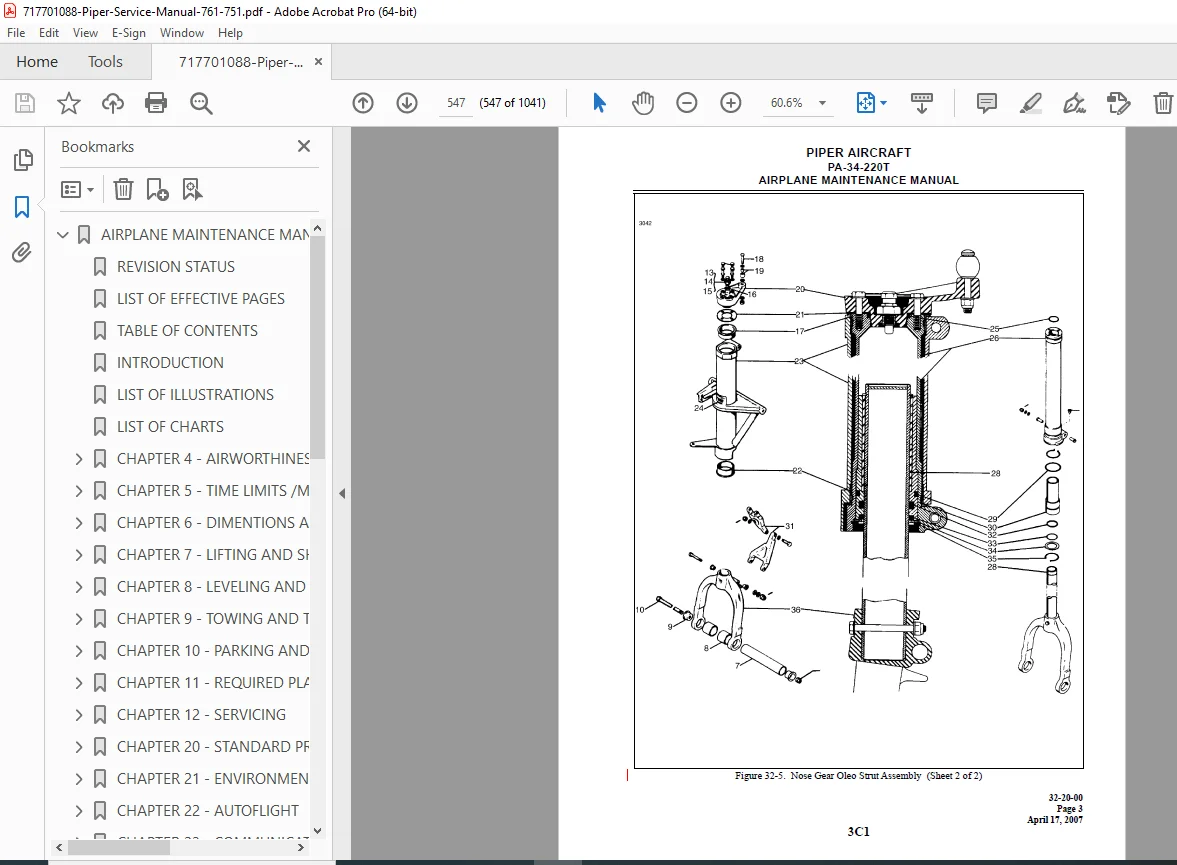Click the bookmarks vertical scrollbar thumb
This screenshot has width=1177, height=865.
pos(318,347)
